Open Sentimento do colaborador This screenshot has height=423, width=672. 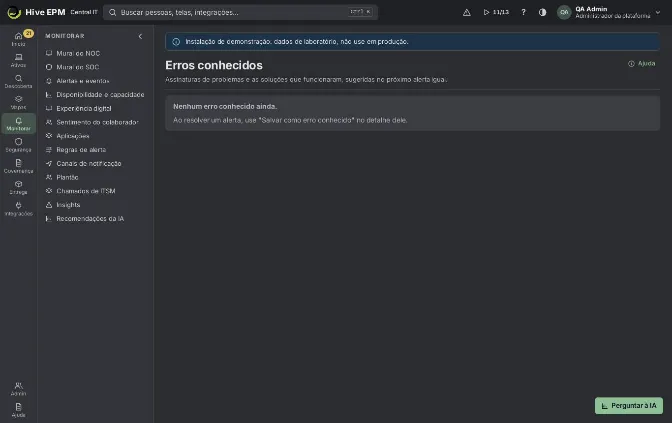coord(95,122)
